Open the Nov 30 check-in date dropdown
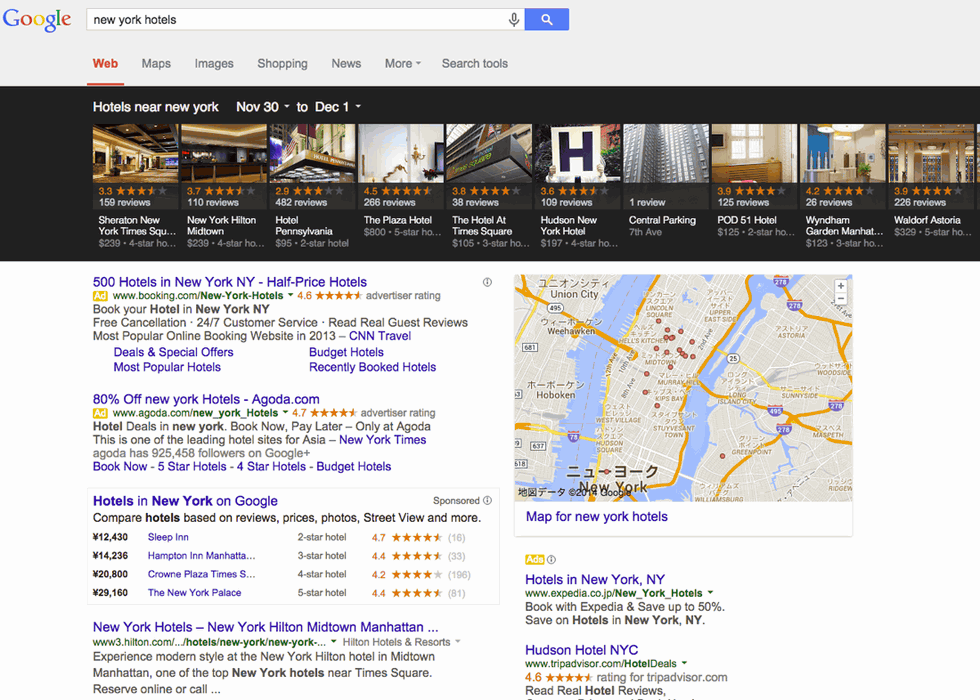Image resolution: width=980 pixels, height=700 pixels. click(x=263, y=107)
